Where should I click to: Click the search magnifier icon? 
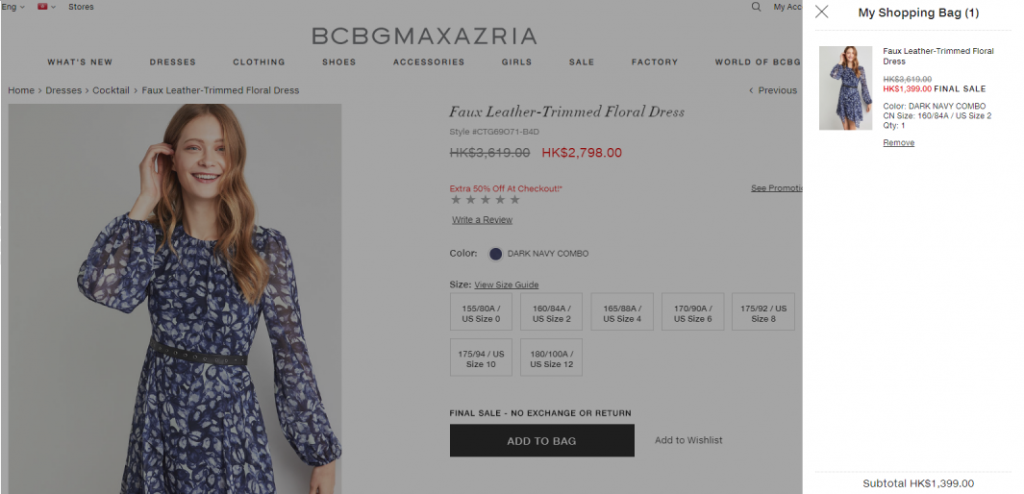[x=756, y=7]
